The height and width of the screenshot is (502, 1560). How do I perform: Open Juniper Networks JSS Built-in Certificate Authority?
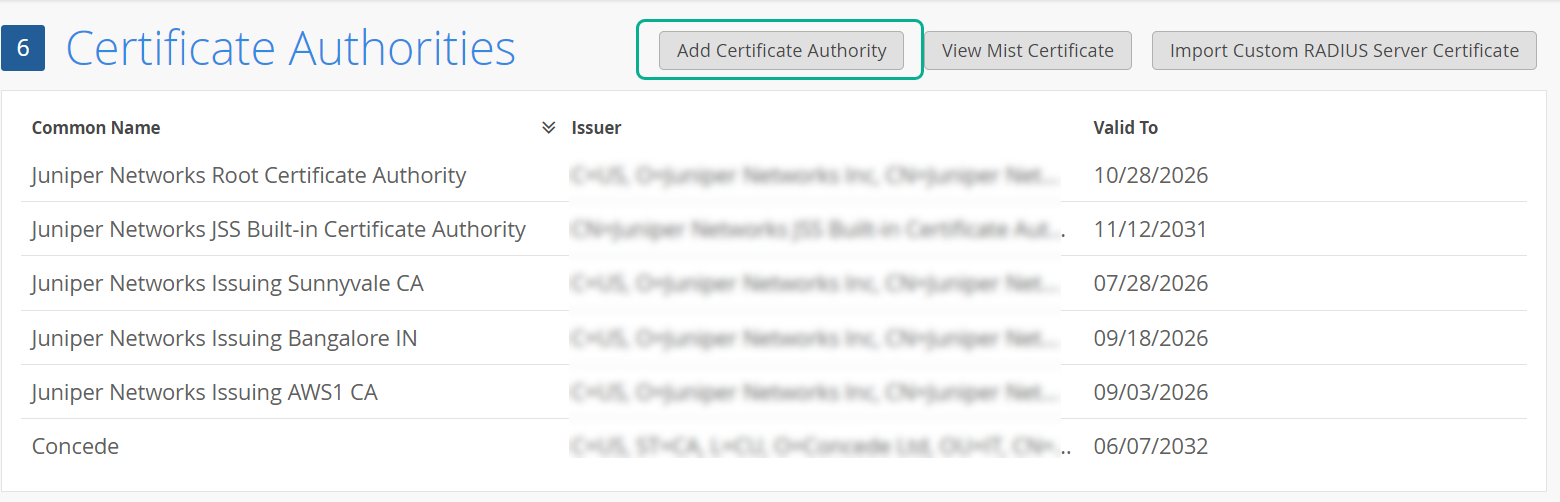click(x=278, y=230)
